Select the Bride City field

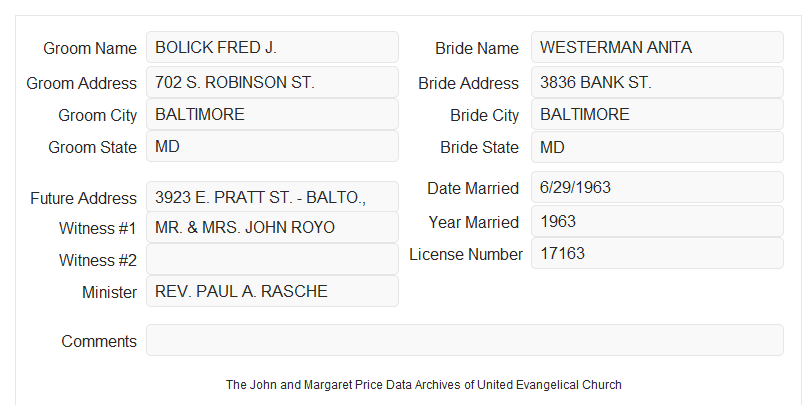point(657,114)
